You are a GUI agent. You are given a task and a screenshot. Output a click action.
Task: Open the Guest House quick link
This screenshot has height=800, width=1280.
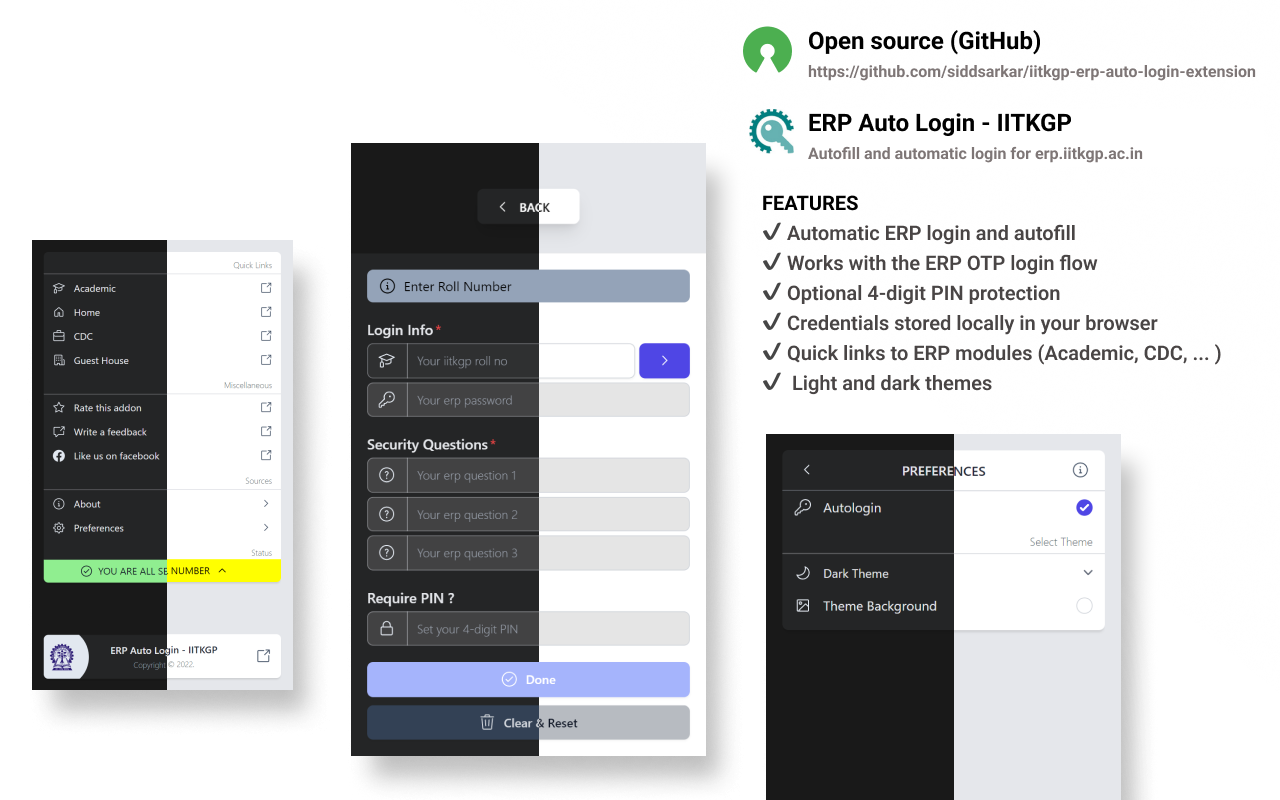pos(162,360)
